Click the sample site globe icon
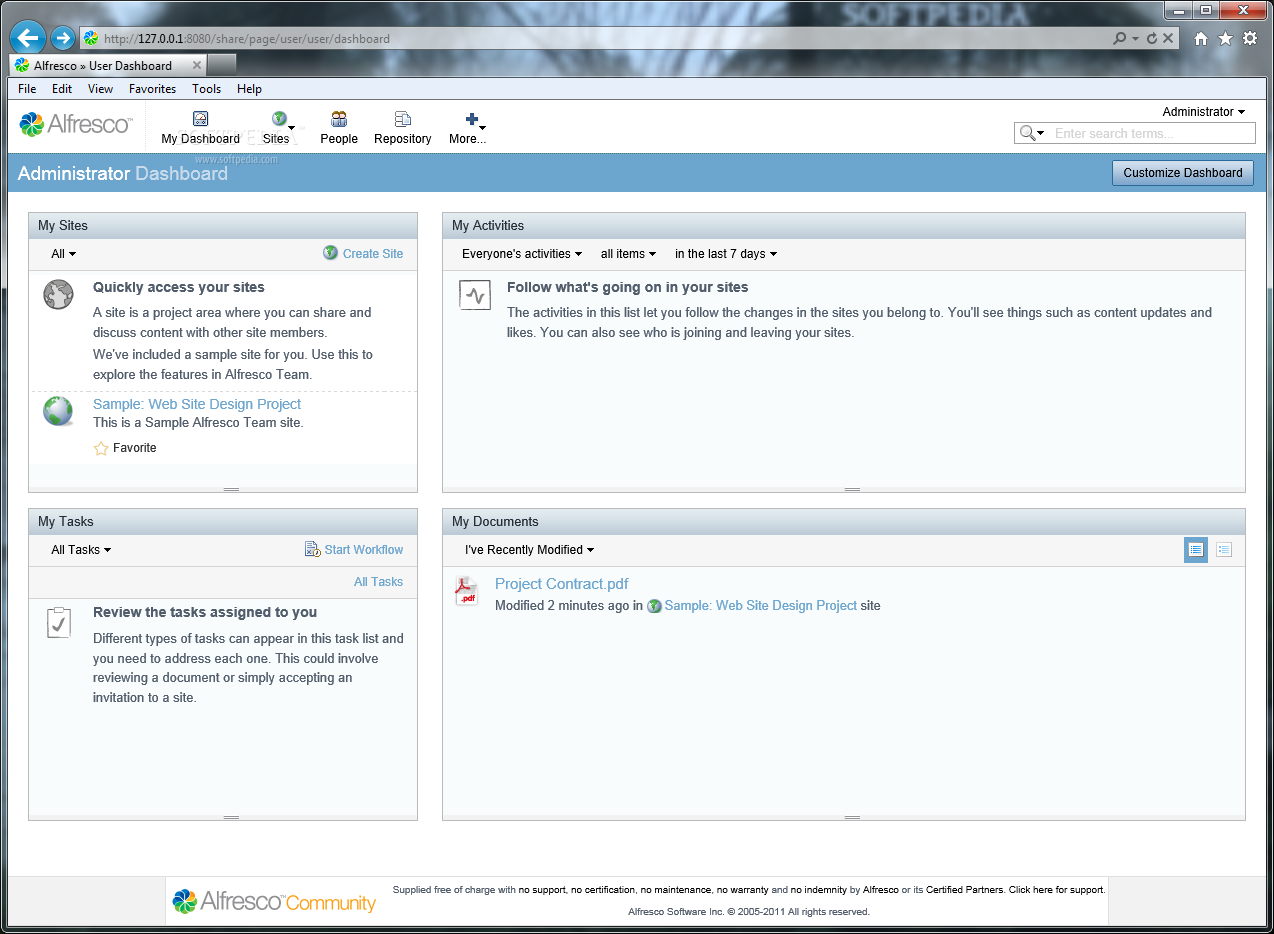 [x=58, y=411]
